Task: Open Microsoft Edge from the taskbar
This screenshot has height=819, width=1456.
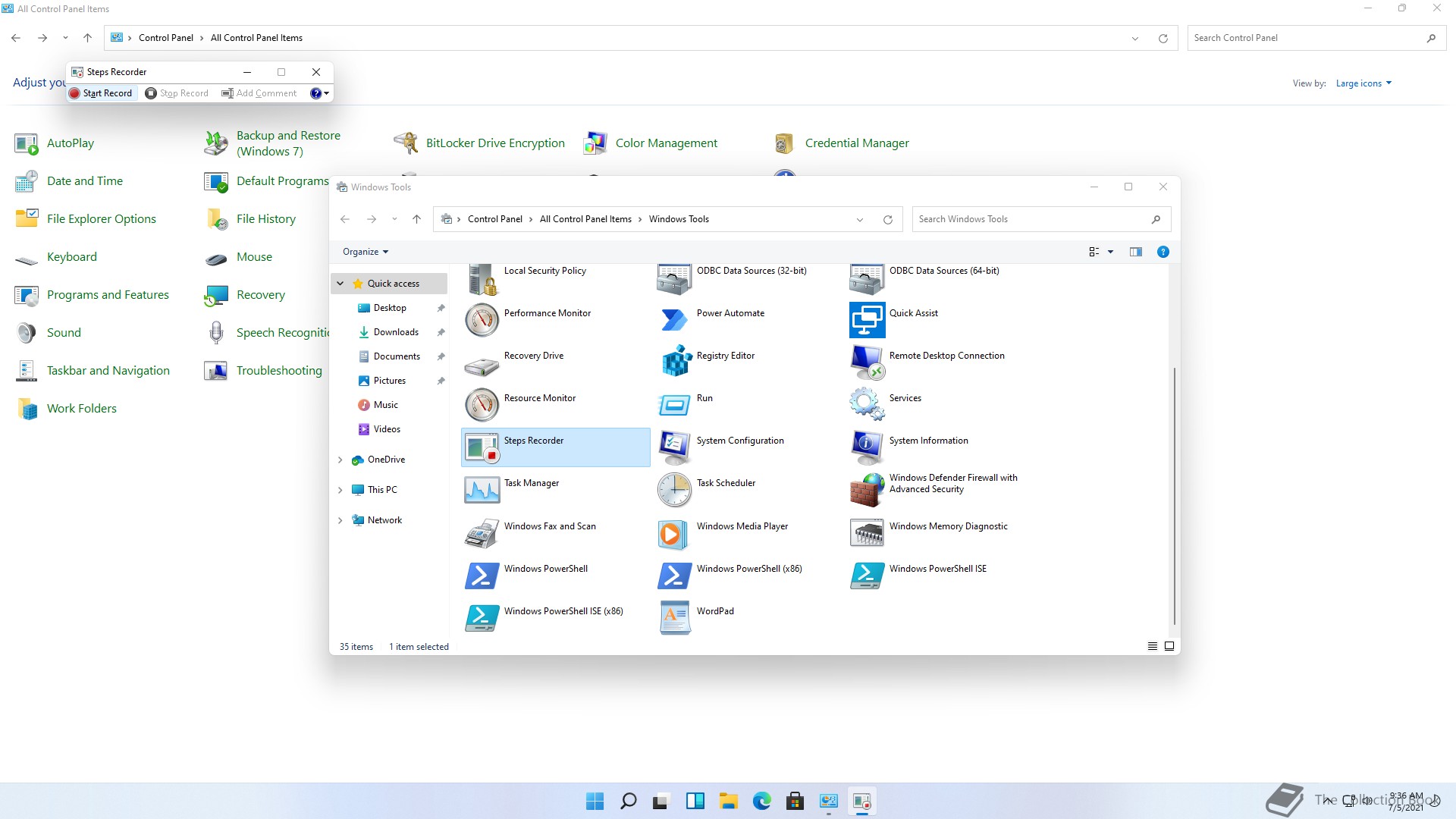Action: (x=762, y=801)
